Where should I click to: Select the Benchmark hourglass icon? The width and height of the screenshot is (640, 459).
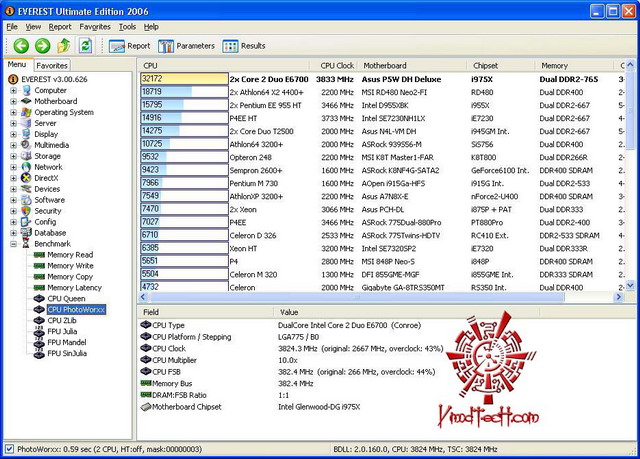coord(26,244)
